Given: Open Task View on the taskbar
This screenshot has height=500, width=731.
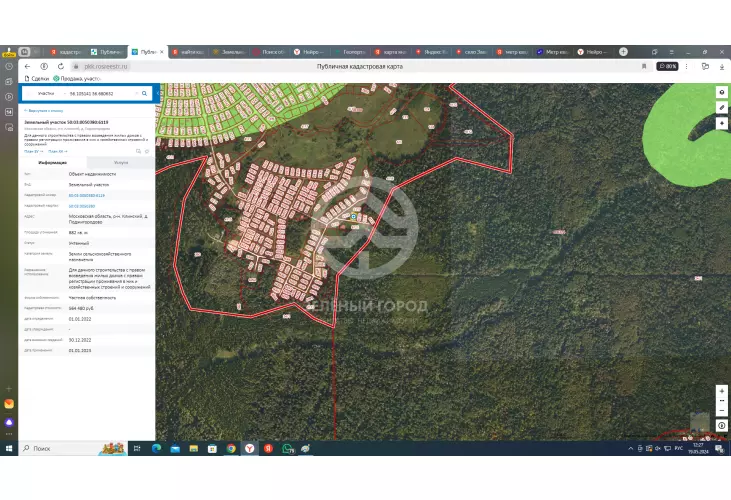Looking at the screenshot, I should pos(137,448).
